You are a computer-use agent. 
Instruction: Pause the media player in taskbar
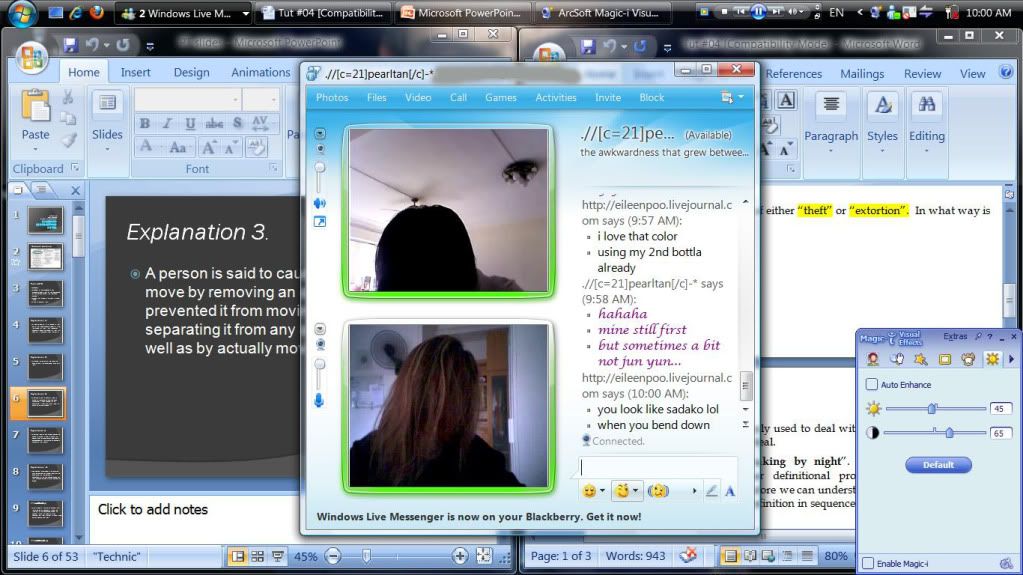point(758,12)
